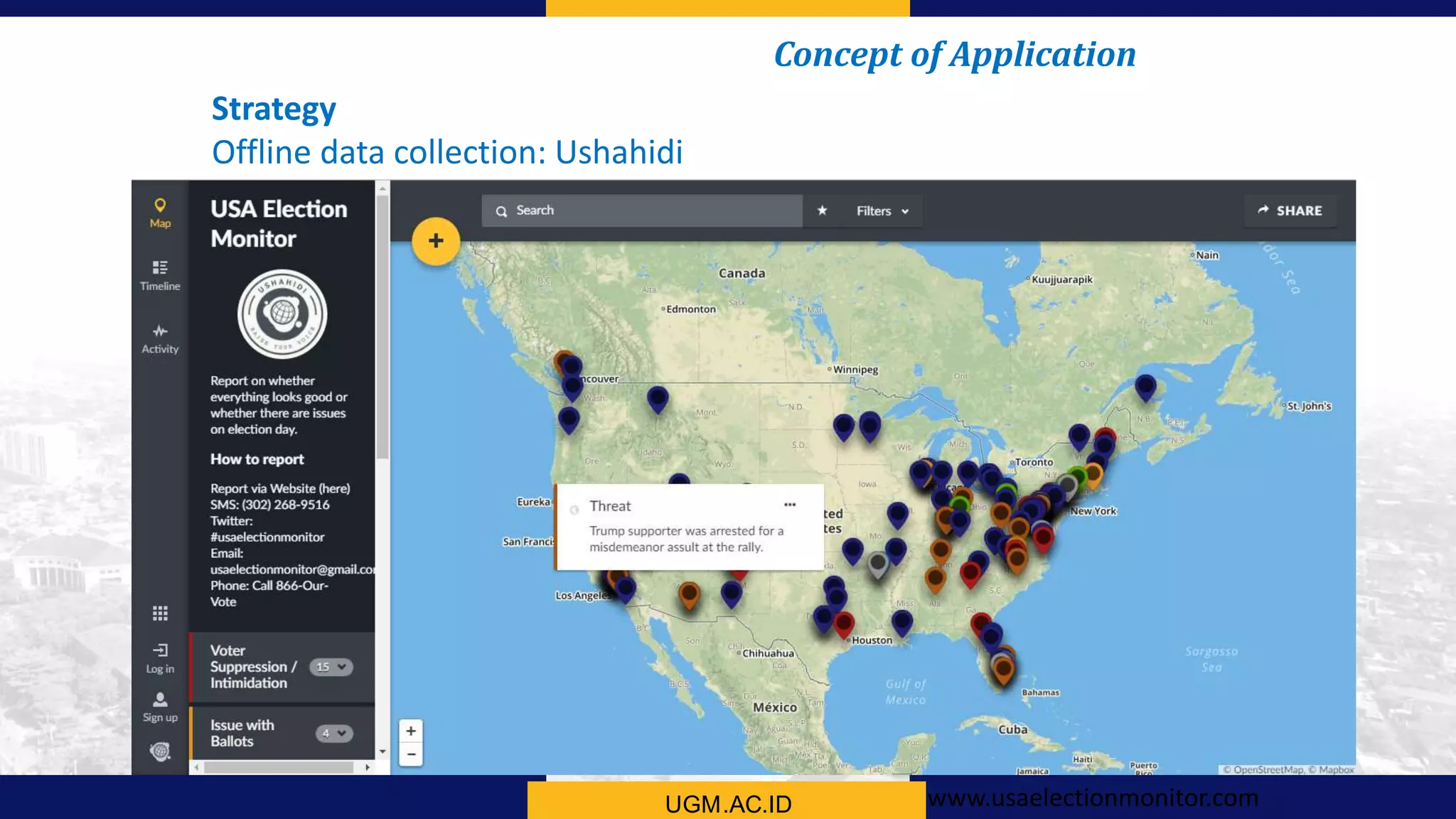
Task: Click the sidebar scroll down arrow
Action: coord(382,751)
